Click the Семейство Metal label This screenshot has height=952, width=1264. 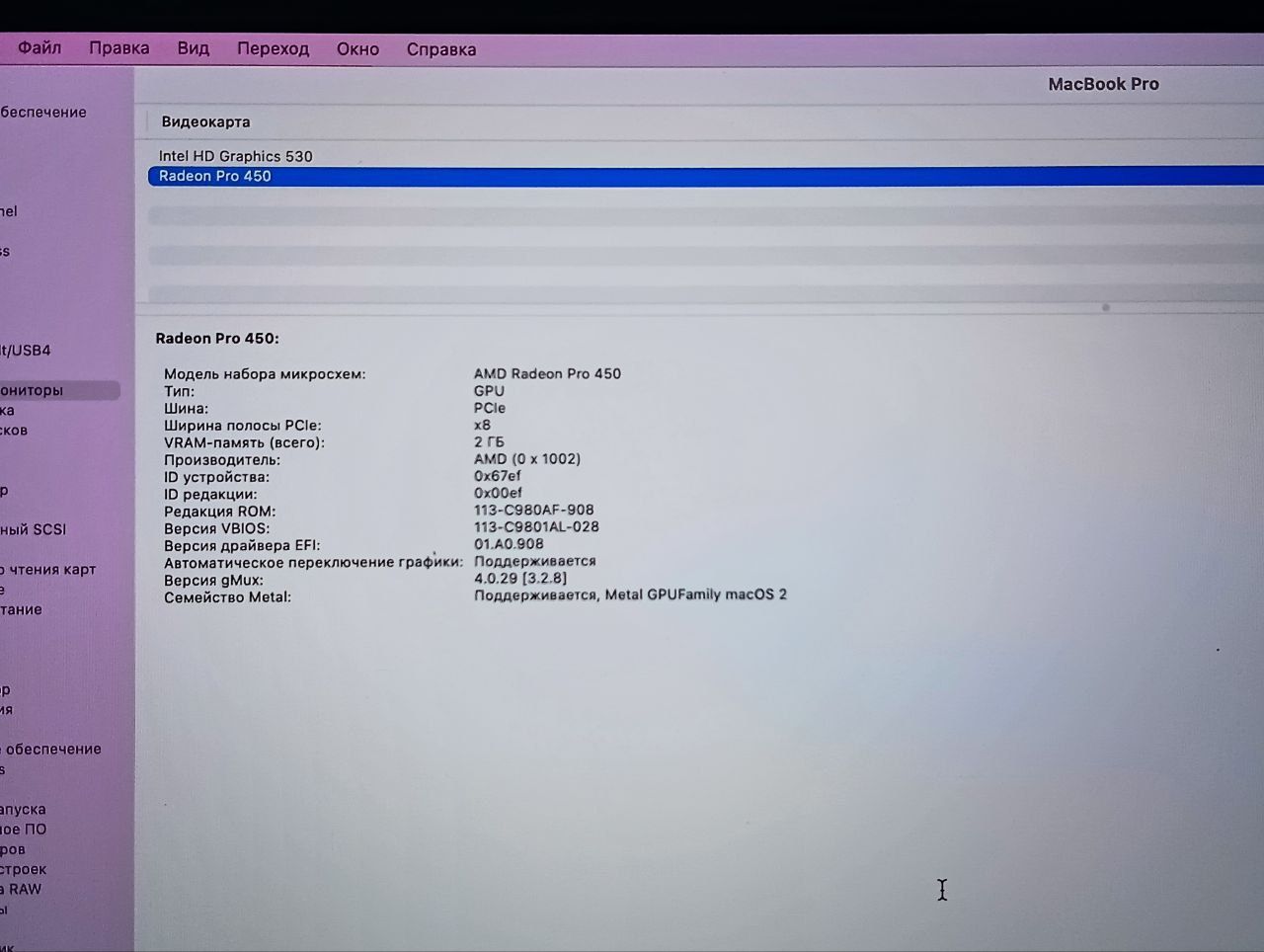click(x=227, y=596)
